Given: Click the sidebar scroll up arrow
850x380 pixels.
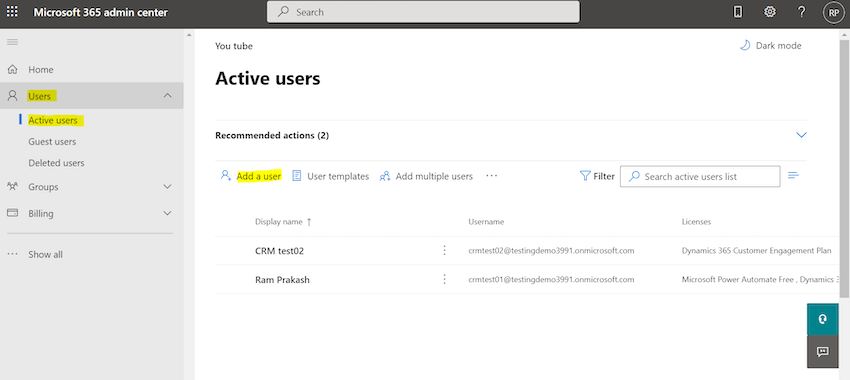Looking at the screenshot, I should (189, 35).
